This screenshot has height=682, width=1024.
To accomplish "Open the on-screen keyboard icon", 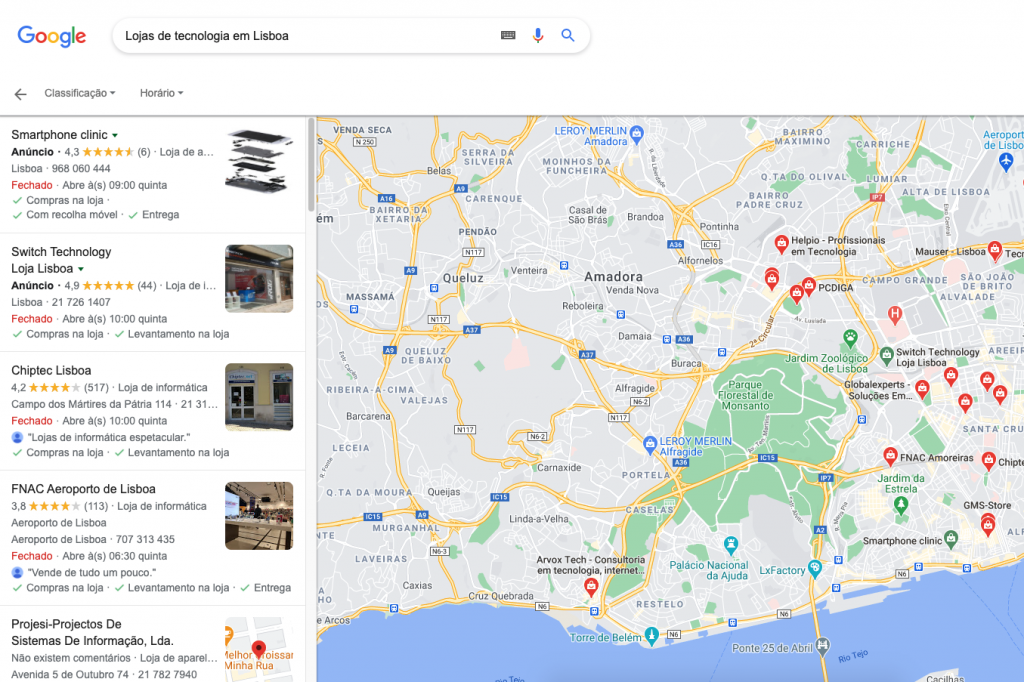I will [508, 35].
